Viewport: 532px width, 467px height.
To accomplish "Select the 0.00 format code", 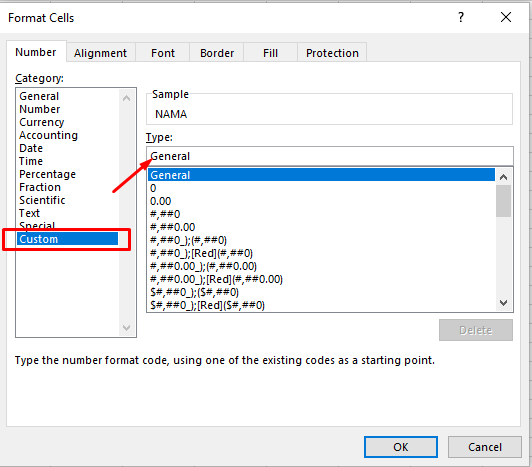I will (x=160, y=201).
